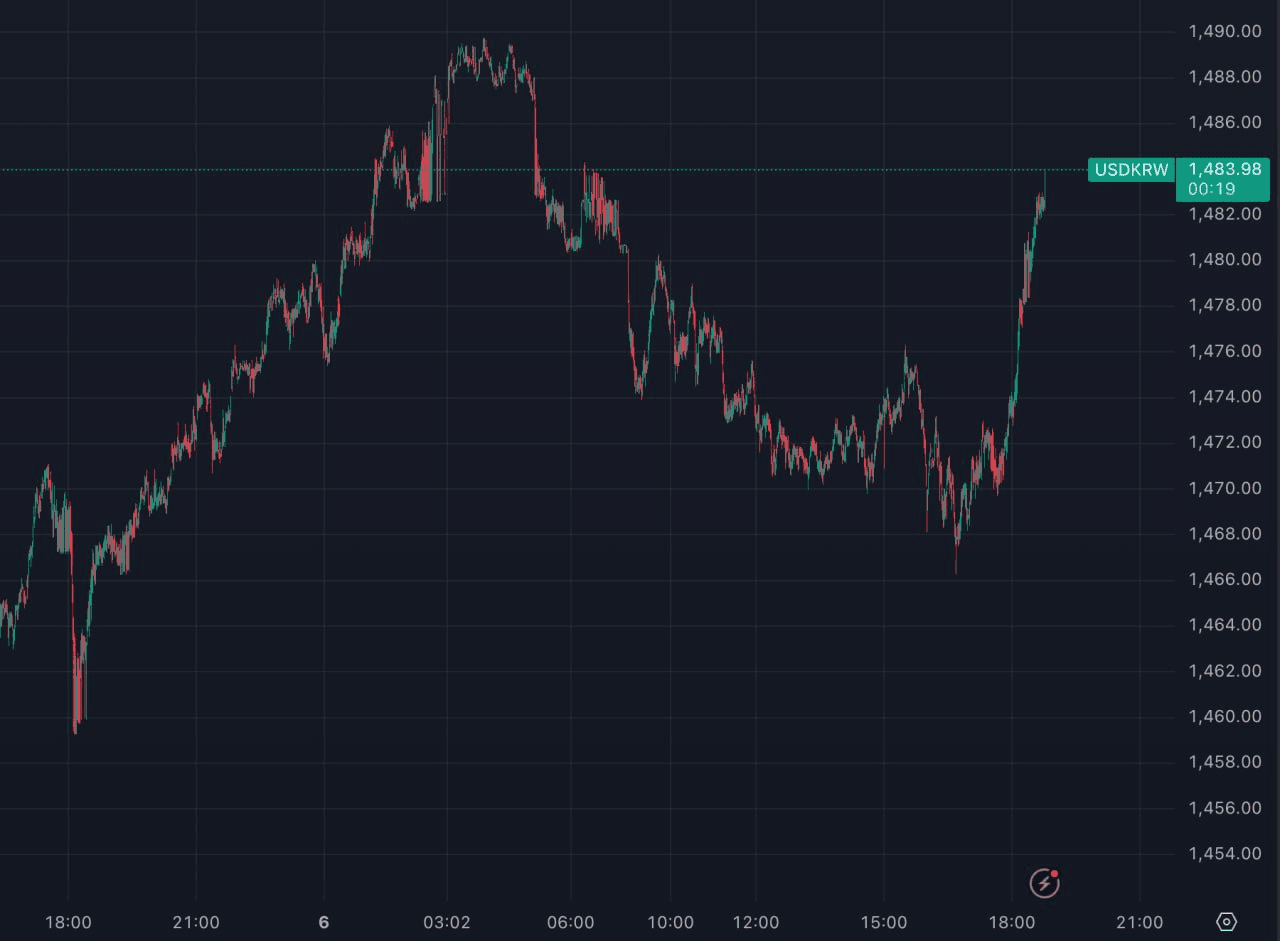Image resolution: width=1280 pixels, height=941 pixels.
Task: Select the 15:00 time axis label
Action: 884,922
